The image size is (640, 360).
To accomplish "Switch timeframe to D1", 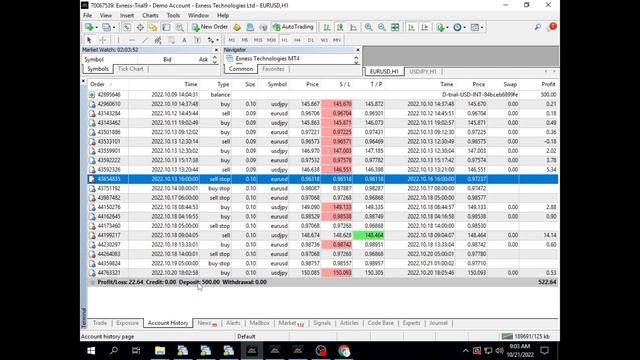I will pos(311,40).
